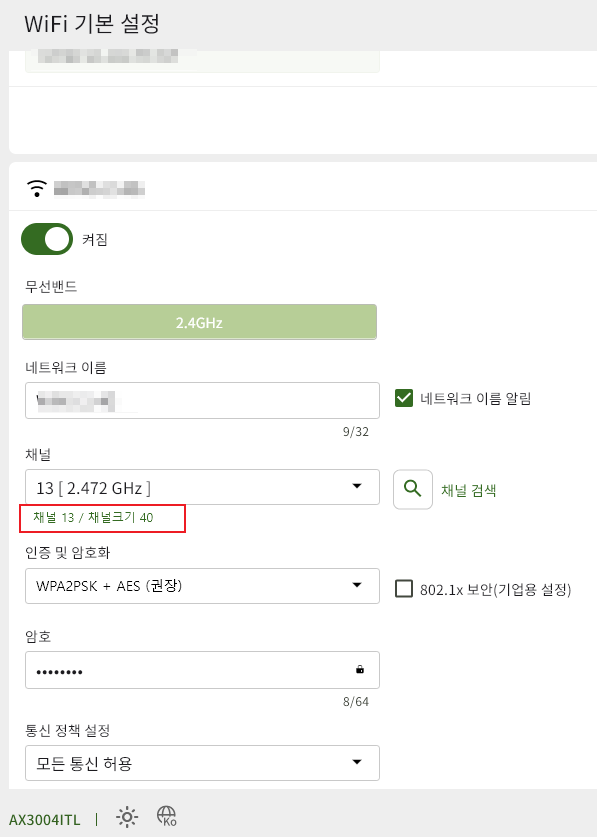Image resolution: width=597 pixels, height=837 pixels.
Task: Open the 통신 정책 설정 dropdown
Action: click(202, 763)
